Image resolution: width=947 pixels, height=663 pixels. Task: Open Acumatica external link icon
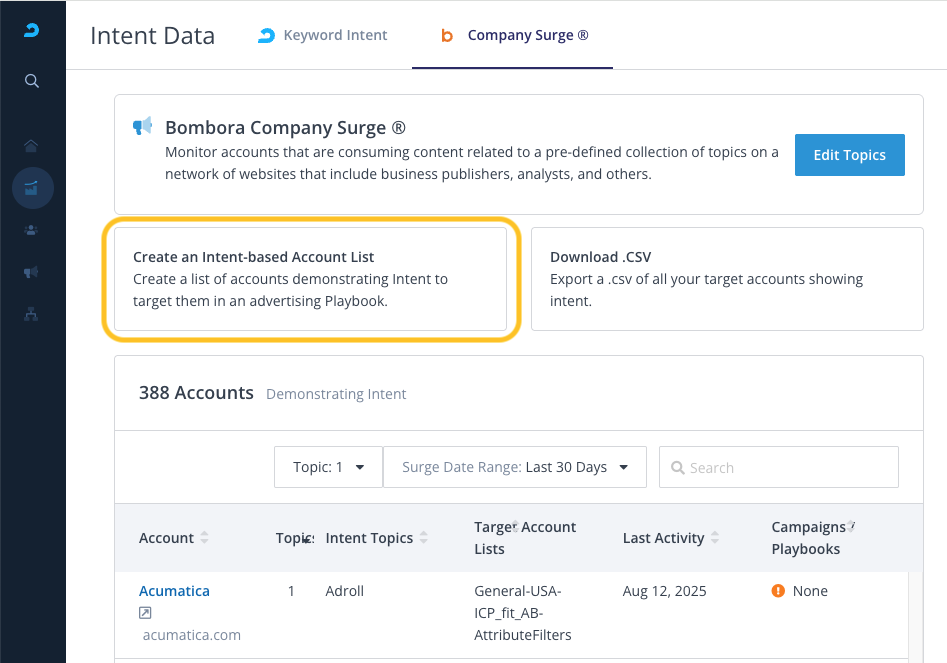pos(146,613)
